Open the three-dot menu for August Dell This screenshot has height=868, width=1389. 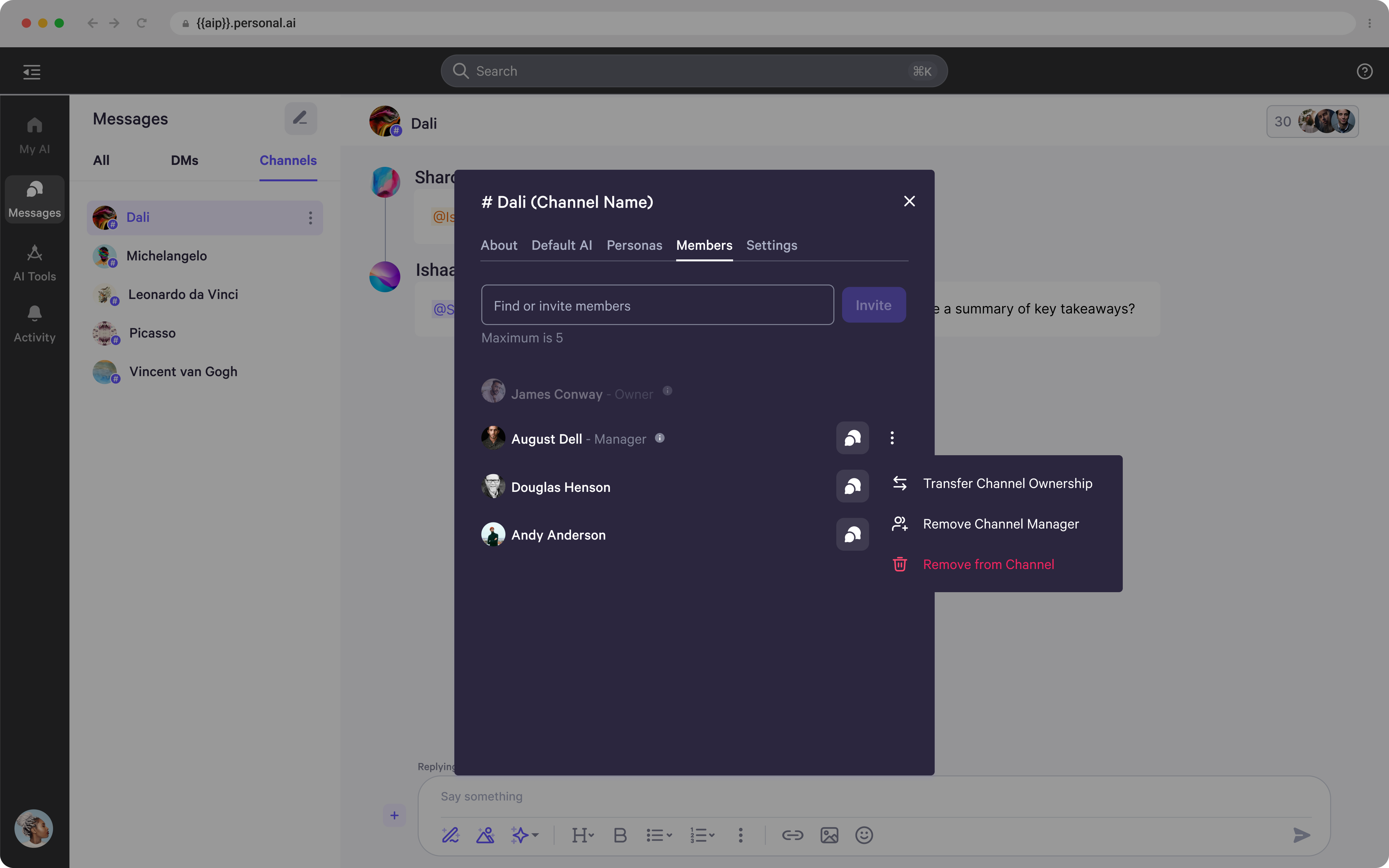892,438
